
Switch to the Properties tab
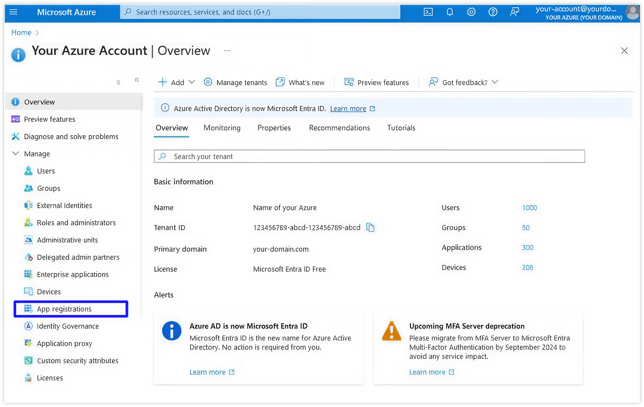(x=274, y=128)
